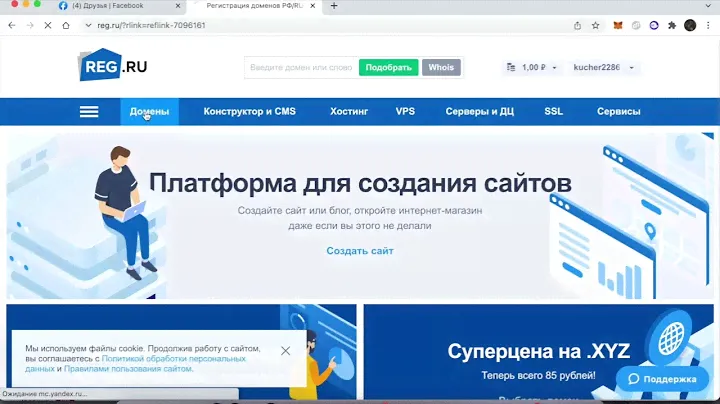This screenshot has height=404, width=720.
Task: Expand the kucher2286 account dropdown
Action: tap(604, 68)
